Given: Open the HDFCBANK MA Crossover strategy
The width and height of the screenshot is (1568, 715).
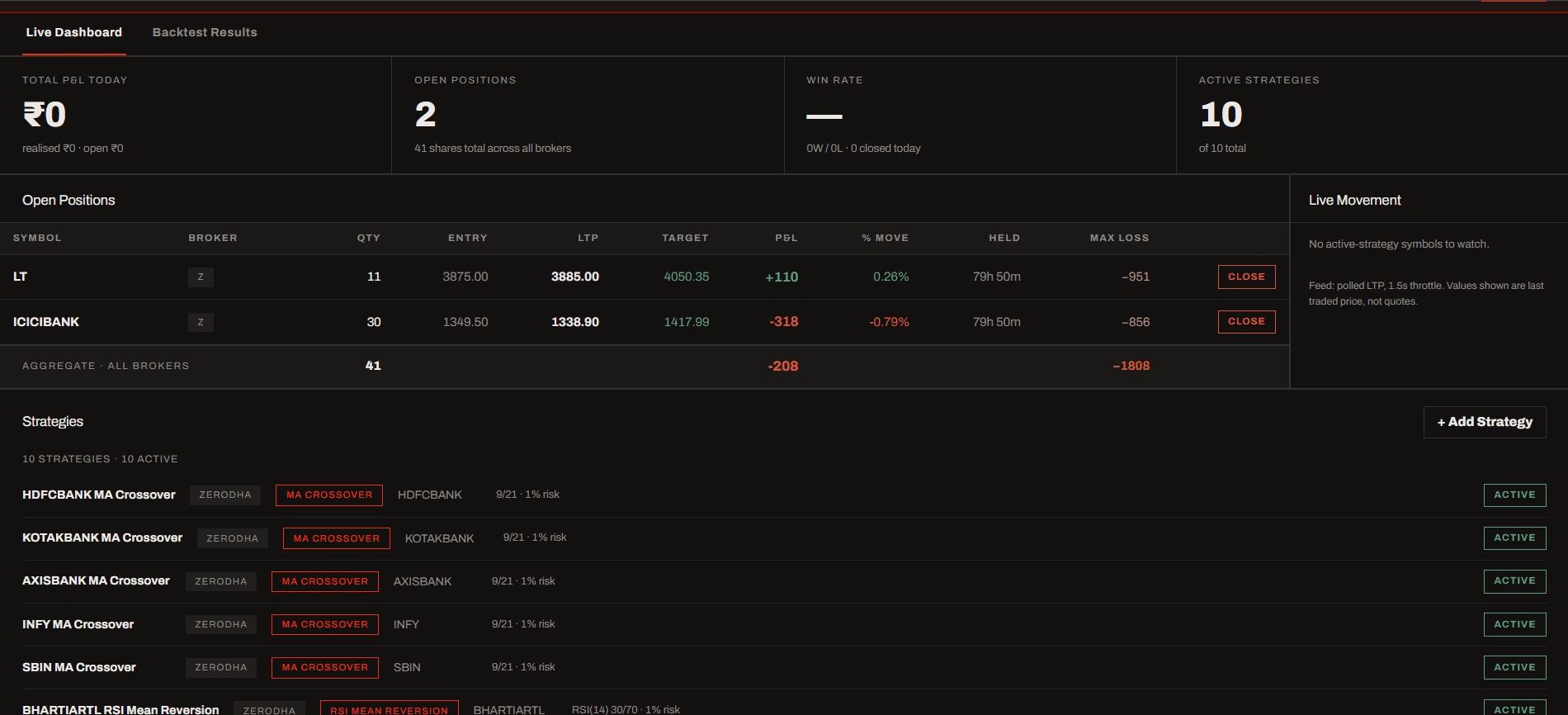Looking at the screenshot, I should (99, 495).
